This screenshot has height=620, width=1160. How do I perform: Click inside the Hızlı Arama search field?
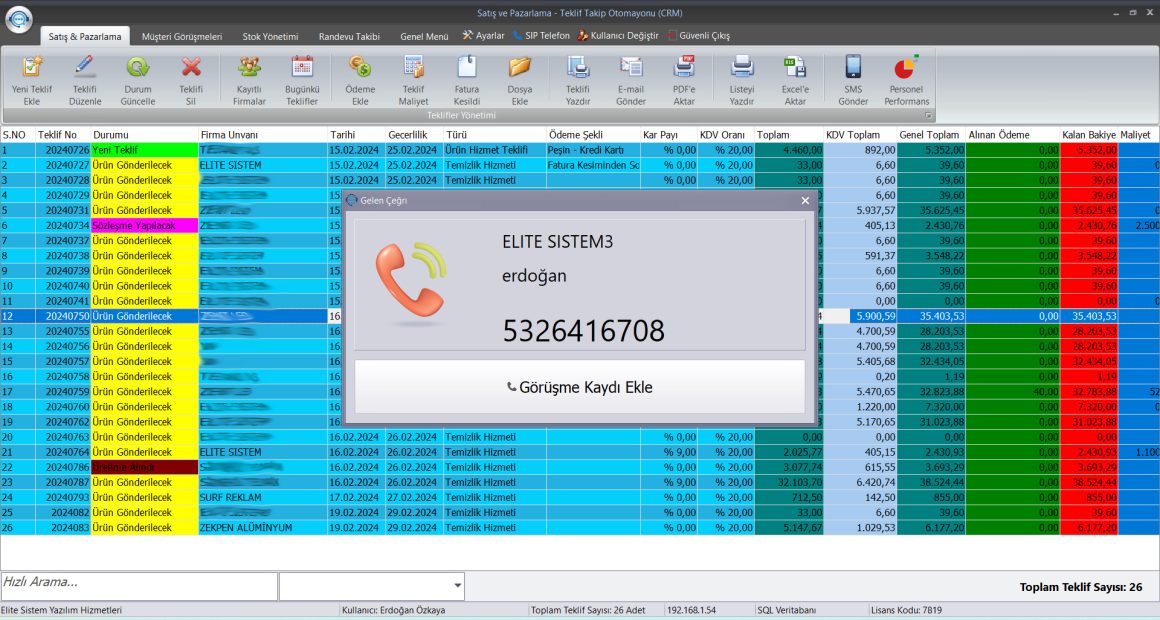point(140,586)
